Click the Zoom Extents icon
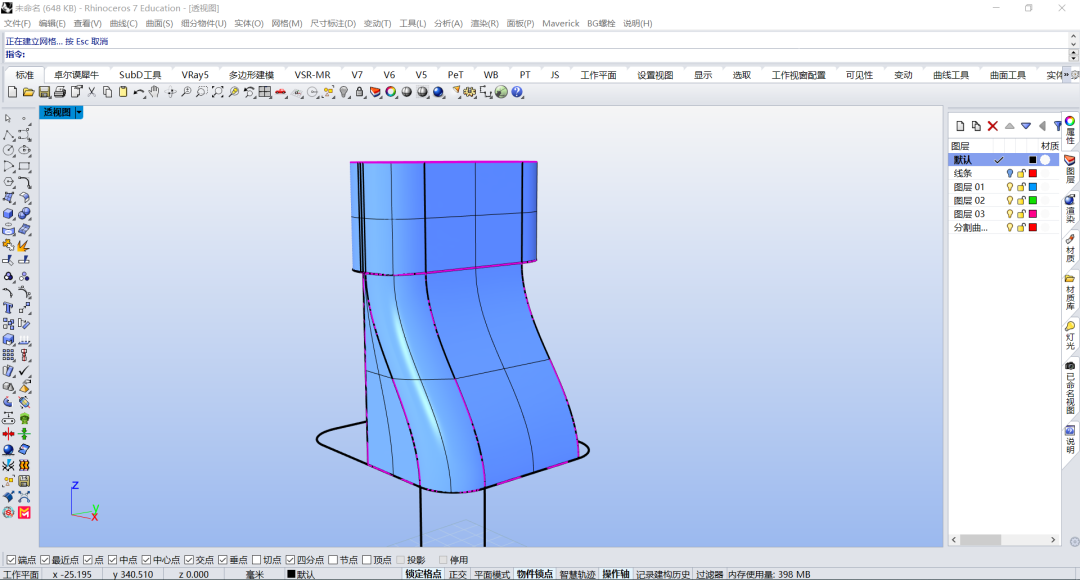This screenshot has width=1080, height=580. coord(218,92)
